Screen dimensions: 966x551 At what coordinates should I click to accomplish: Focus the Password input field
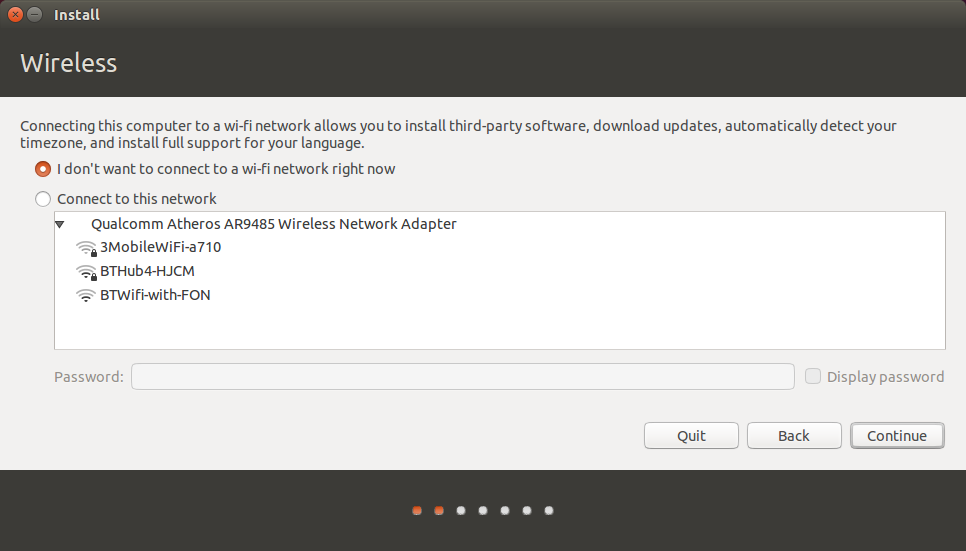[x=462, y=377]
